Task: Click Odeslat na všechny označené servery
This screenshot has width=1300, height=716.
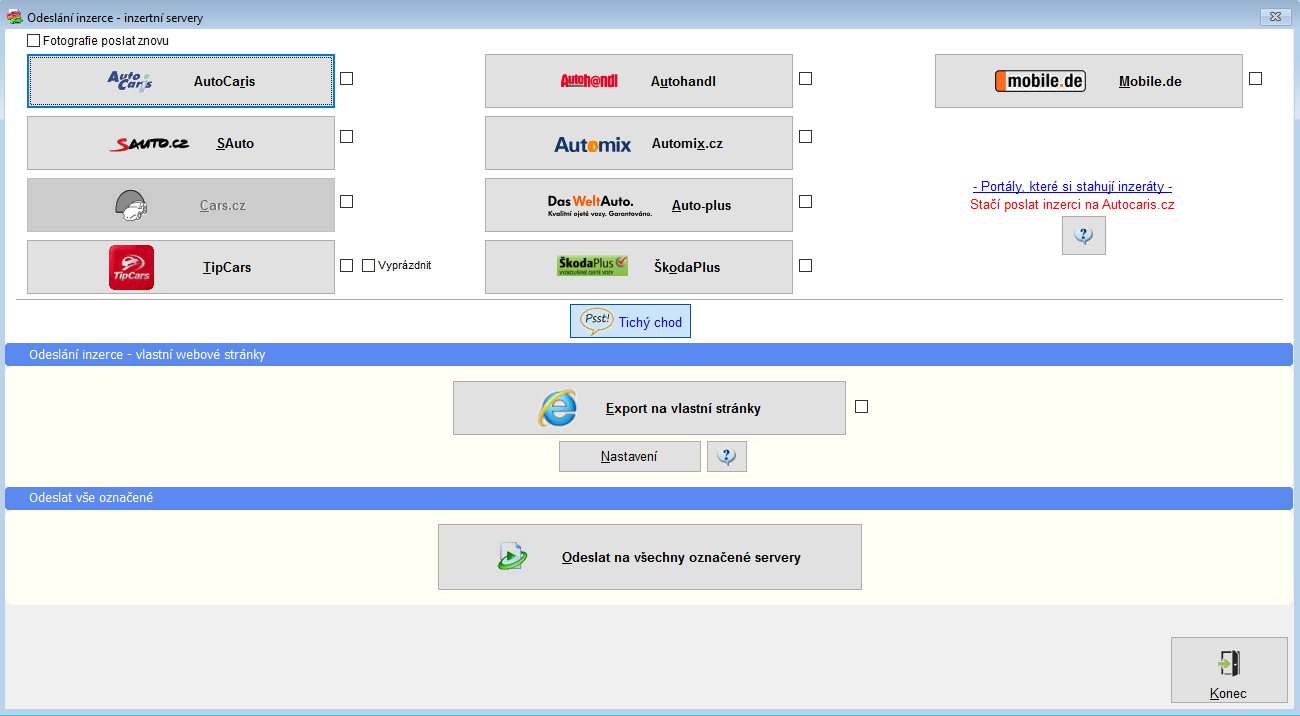Action: coord(649,557)
